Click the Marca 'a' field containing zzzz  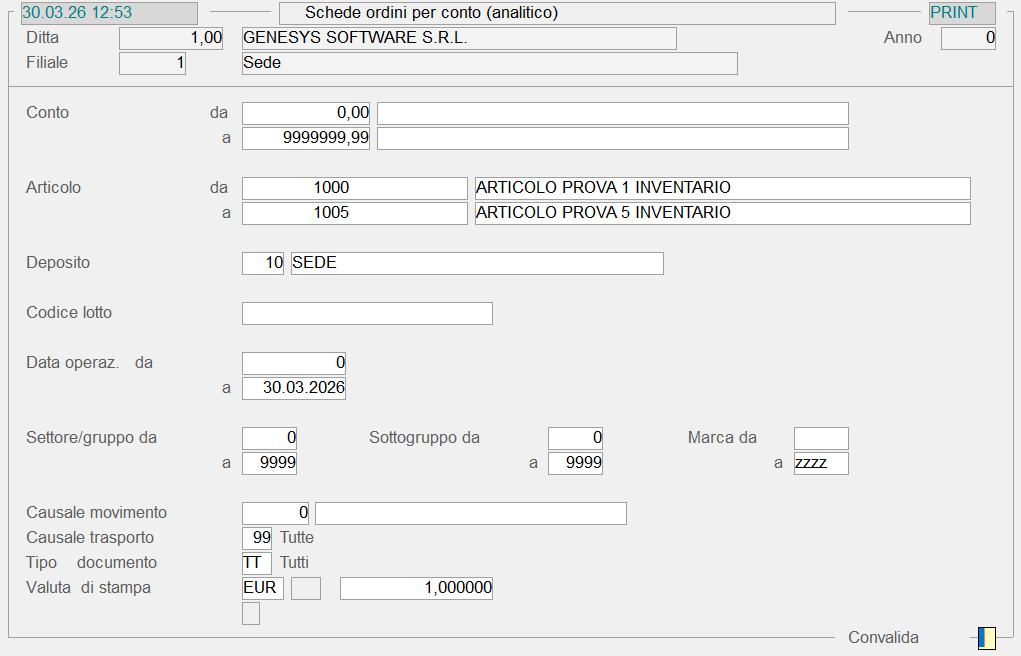pos(821,463)
